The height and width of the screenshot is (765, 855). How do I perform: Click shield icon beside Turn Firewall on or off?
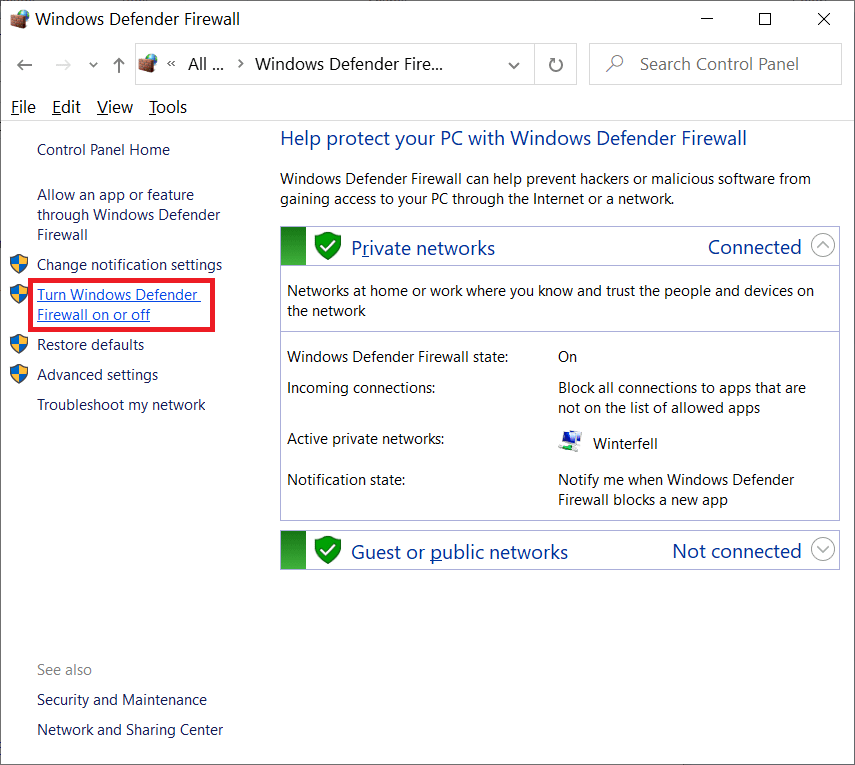point(19,294)
